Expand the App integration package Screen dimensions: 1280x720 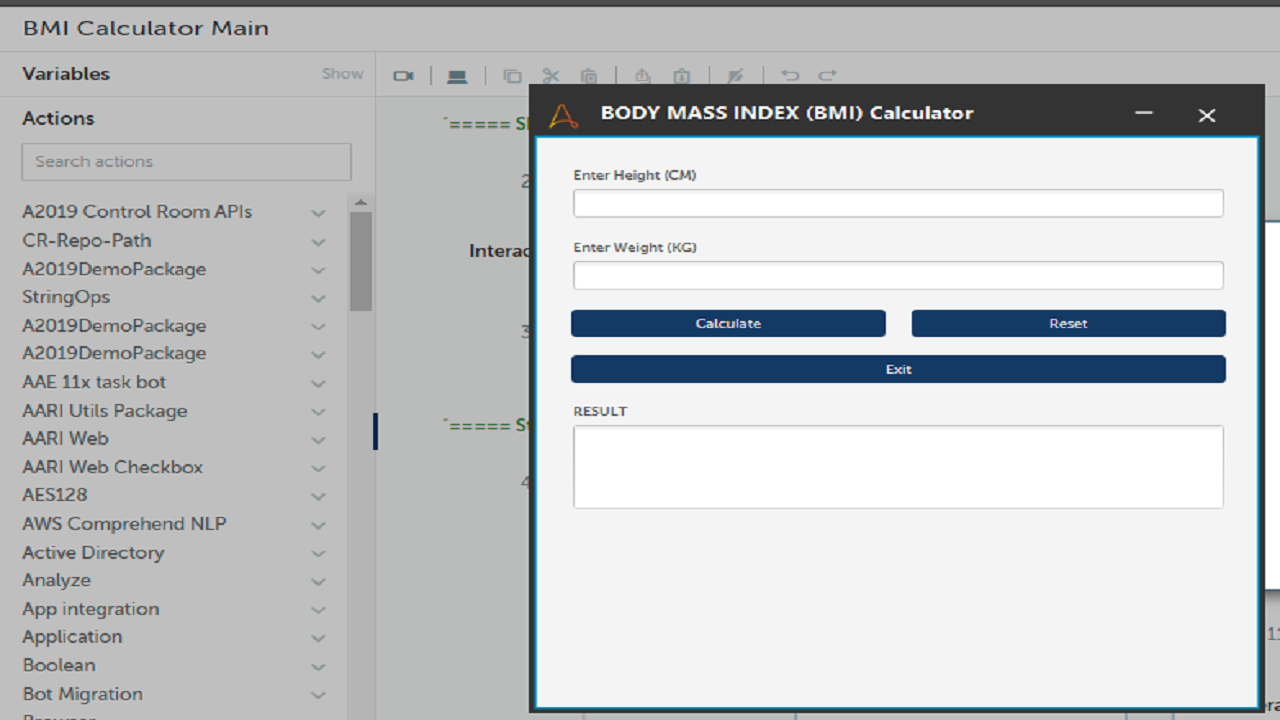pos(318,610)
